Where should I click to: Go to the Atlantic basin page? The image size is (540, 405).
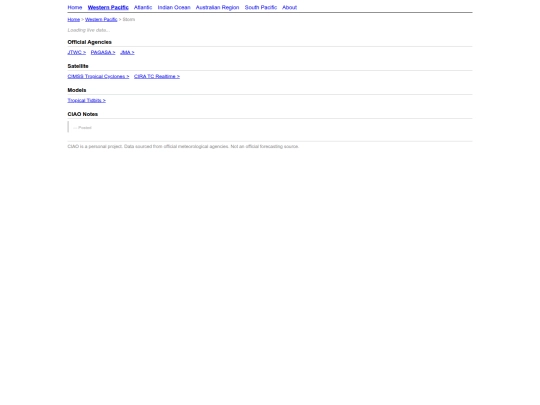coord(143,7)
